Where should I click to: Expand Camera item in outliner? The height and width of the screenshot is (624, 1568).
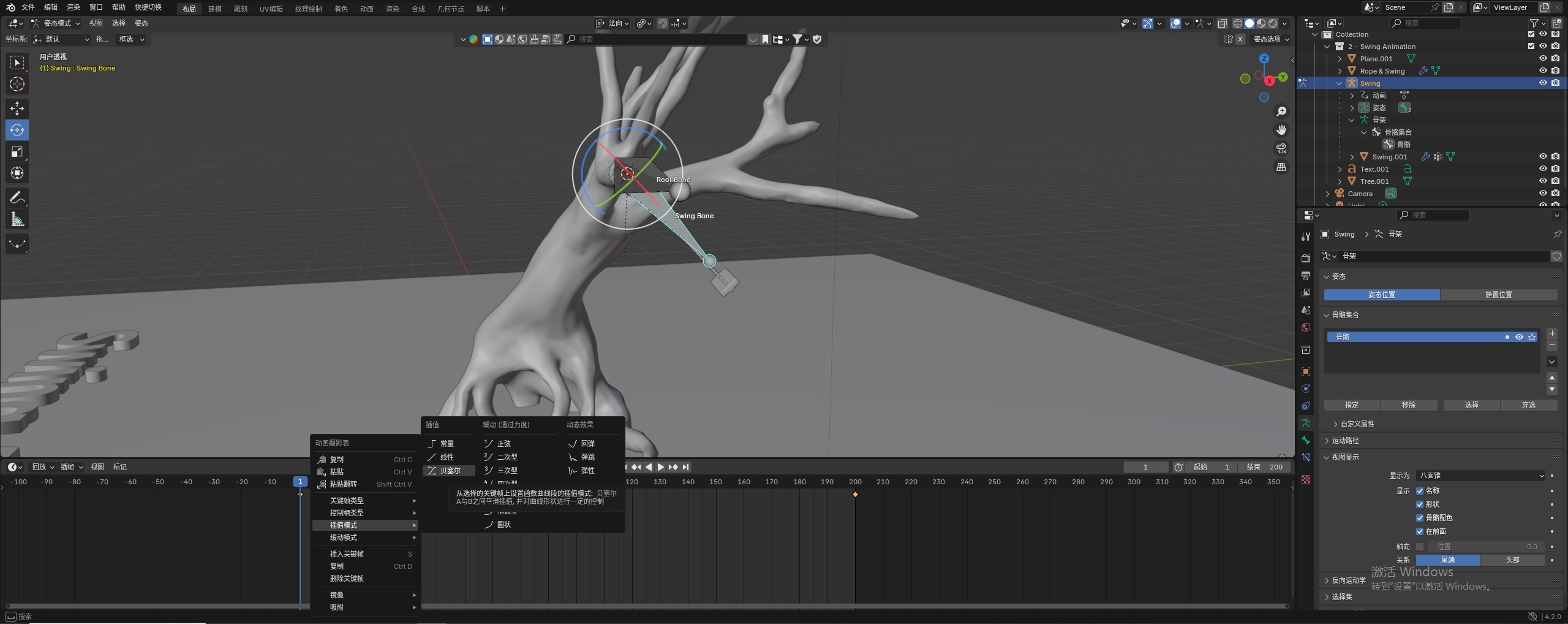1327,194
